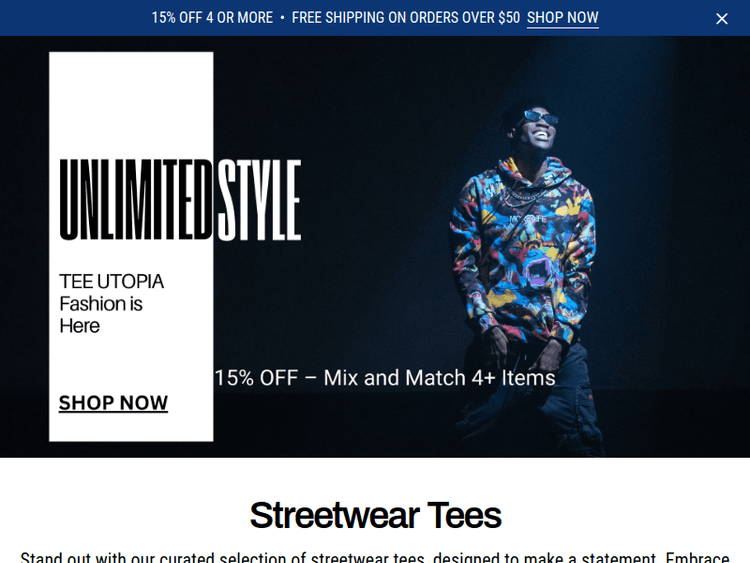750x563 pixels.
Task: Click the model's sunglasses in the hero image
Action: coord(540,117)
